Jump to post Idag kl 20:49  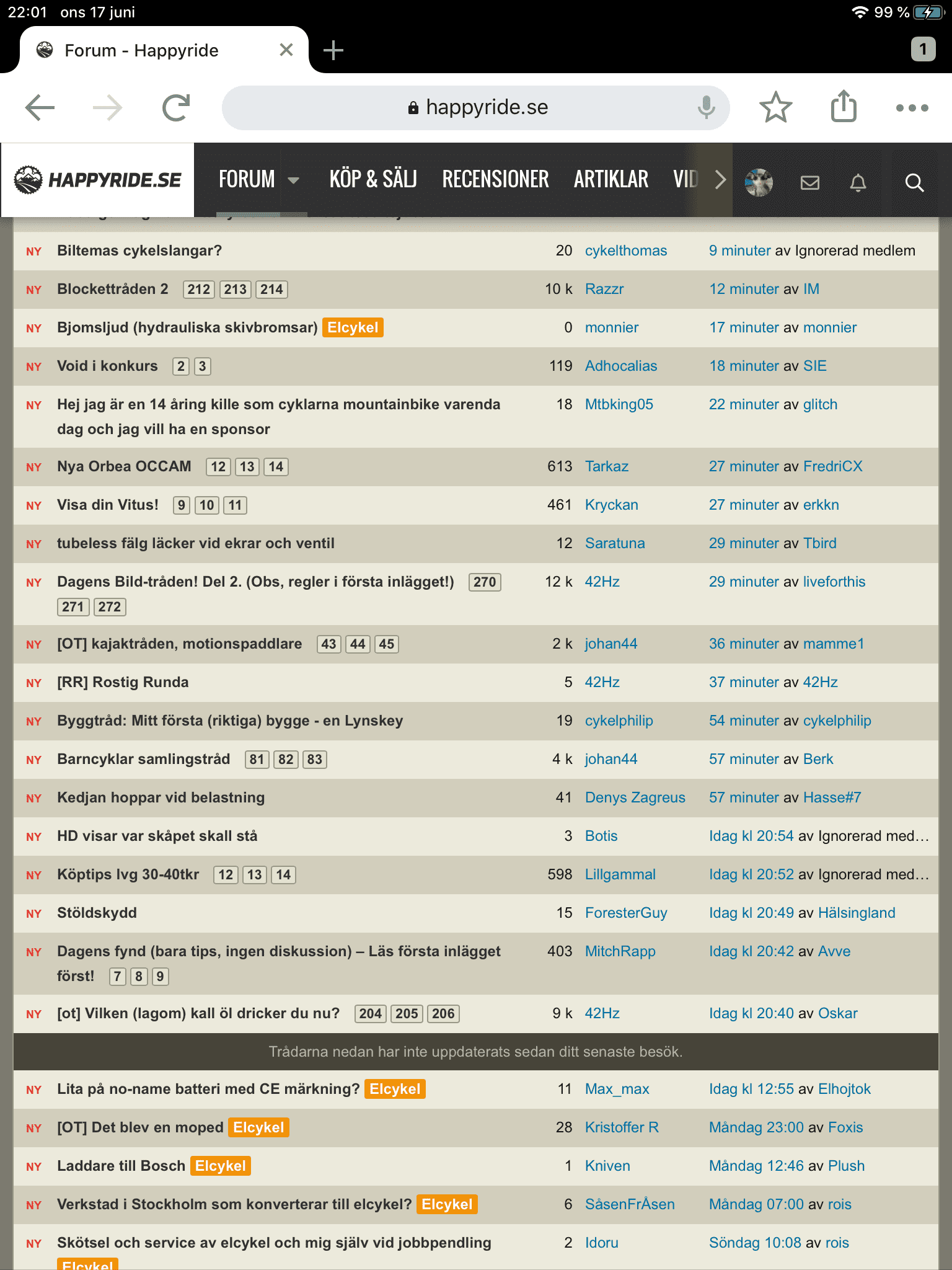point(751,913)
